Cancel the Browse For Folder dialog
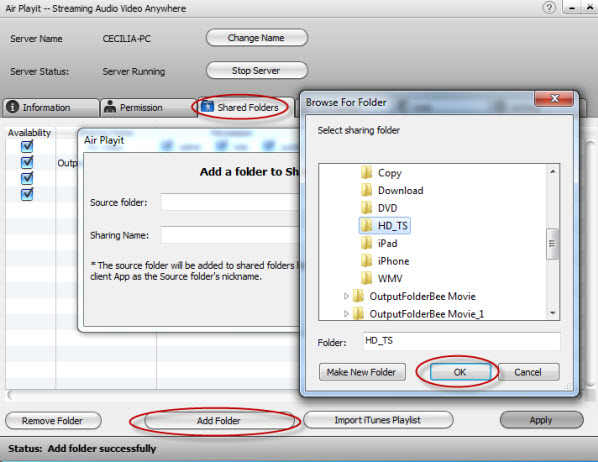The image size is (598, 462). 529,372
